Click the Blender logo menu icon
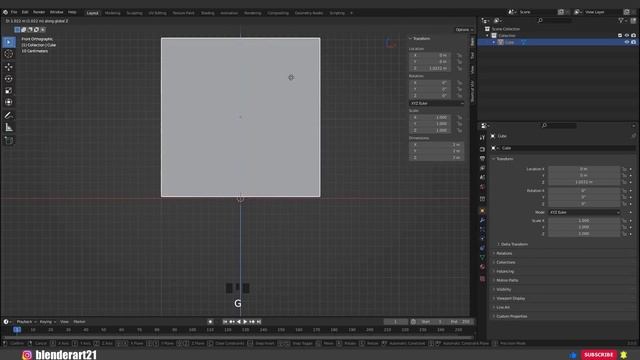The width and height of the screenshot is (640, 360). [5, 12]
